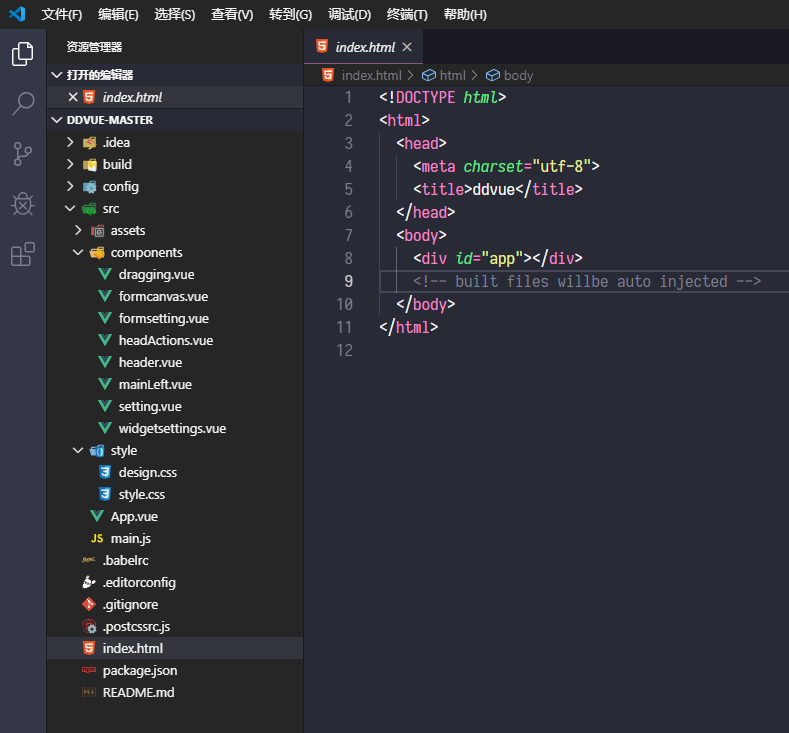789x733 pixels.
Task: Click the .postcssrc.js file icon
Action: tap(90, 626)
